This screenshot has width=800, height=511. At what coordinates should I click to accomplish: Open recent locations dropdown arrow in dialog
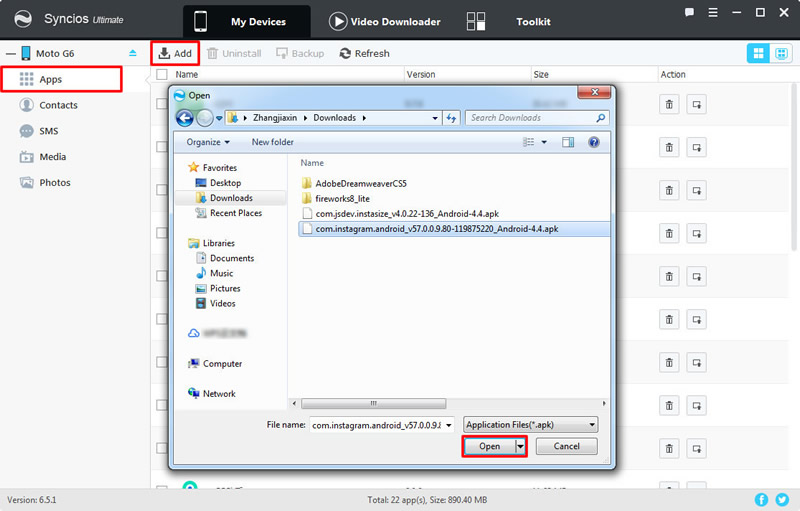[219, 118]
